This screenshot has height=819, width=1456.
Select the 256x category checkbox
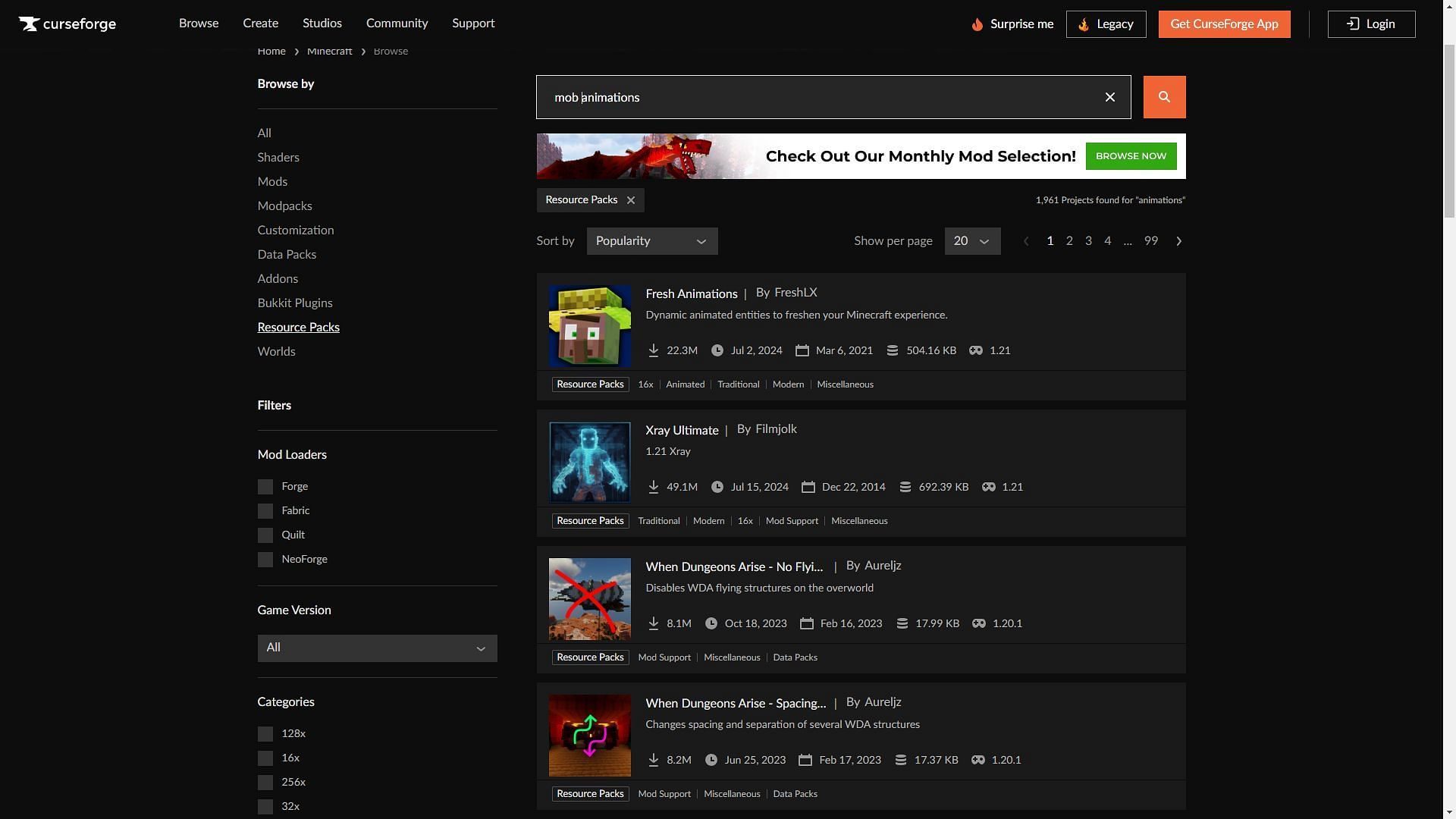click(265, 783)
